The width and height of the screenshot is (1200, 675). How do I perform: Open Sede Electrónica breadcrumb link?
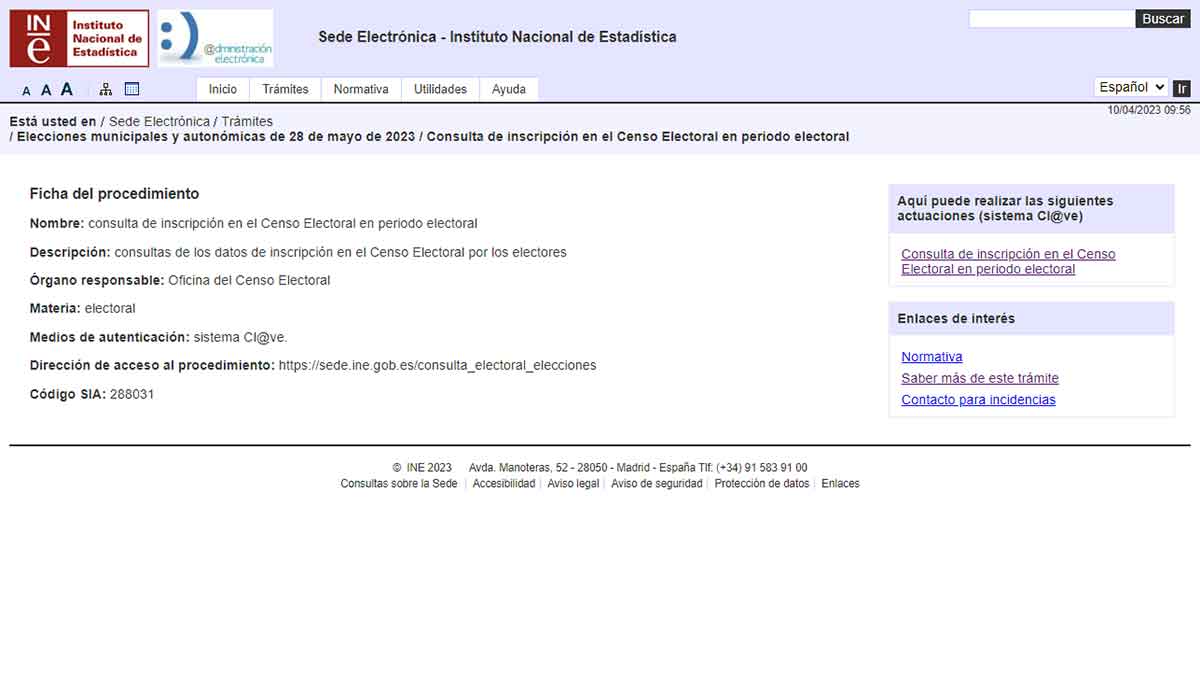160,120
